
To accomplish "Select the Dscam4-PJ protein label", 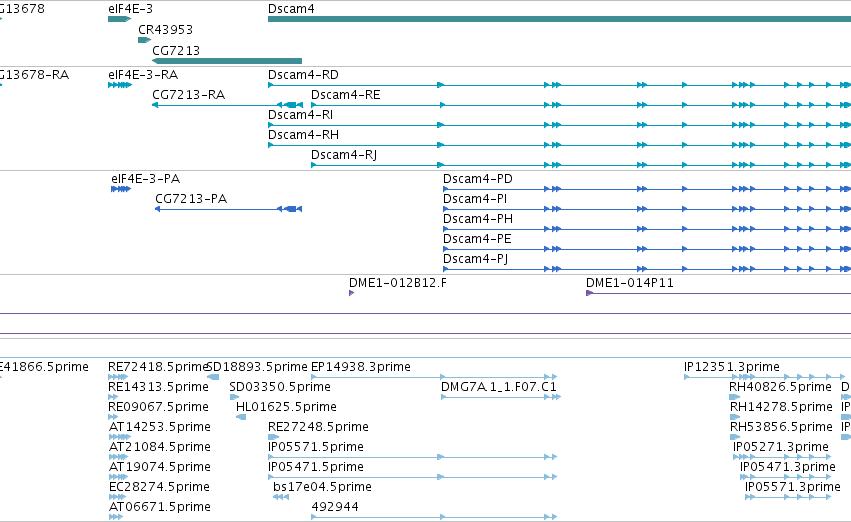I will [x=475, y=259].
